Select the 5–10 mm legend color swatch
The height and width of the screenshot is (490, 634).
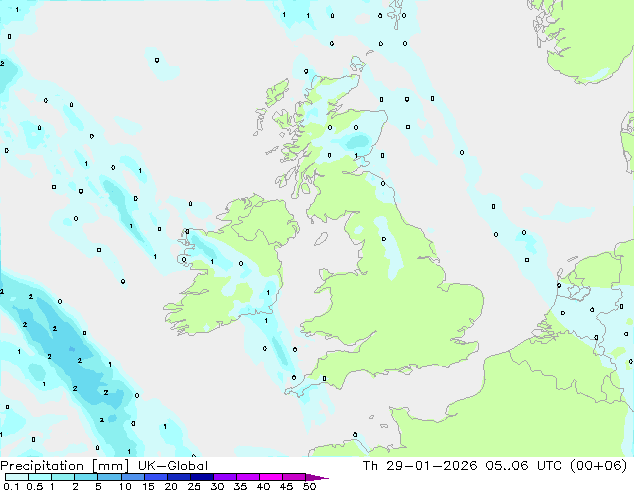[109, 477]
